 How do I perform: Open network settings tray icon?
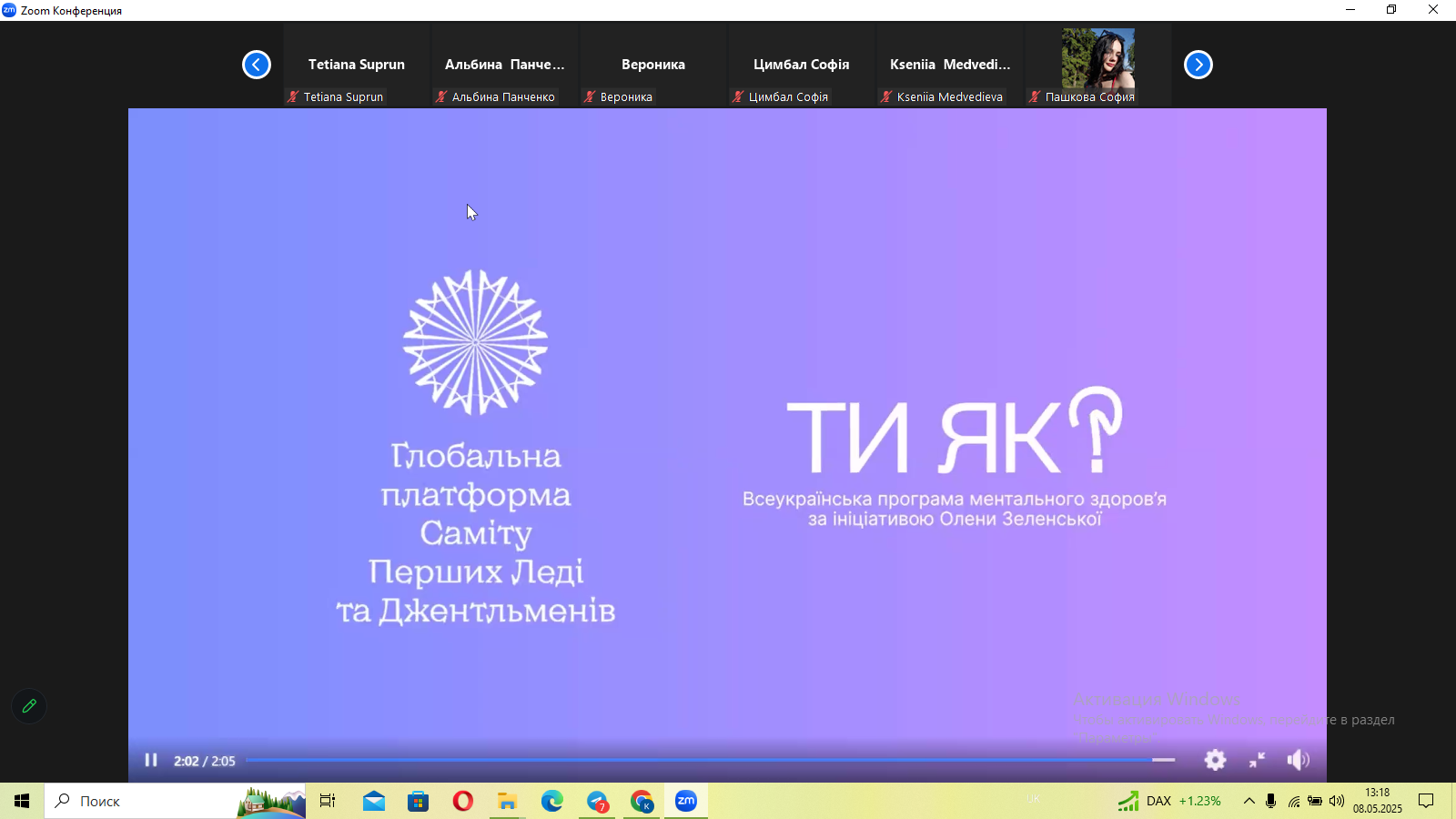coord(1293,801)
